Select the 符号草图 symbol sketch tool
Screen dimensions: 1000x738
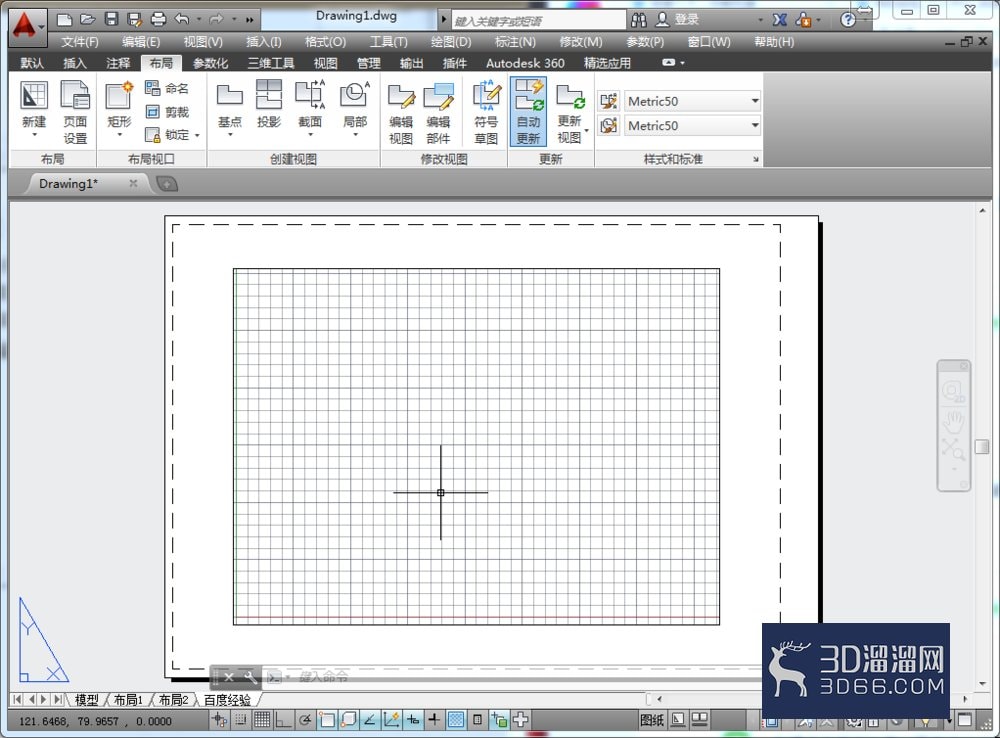tap(486, 112)
